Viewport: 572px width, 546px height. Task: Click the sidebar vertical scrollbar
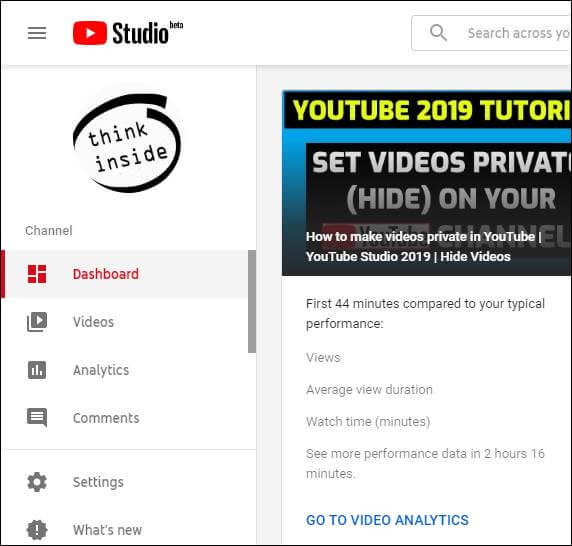point(252,301)
